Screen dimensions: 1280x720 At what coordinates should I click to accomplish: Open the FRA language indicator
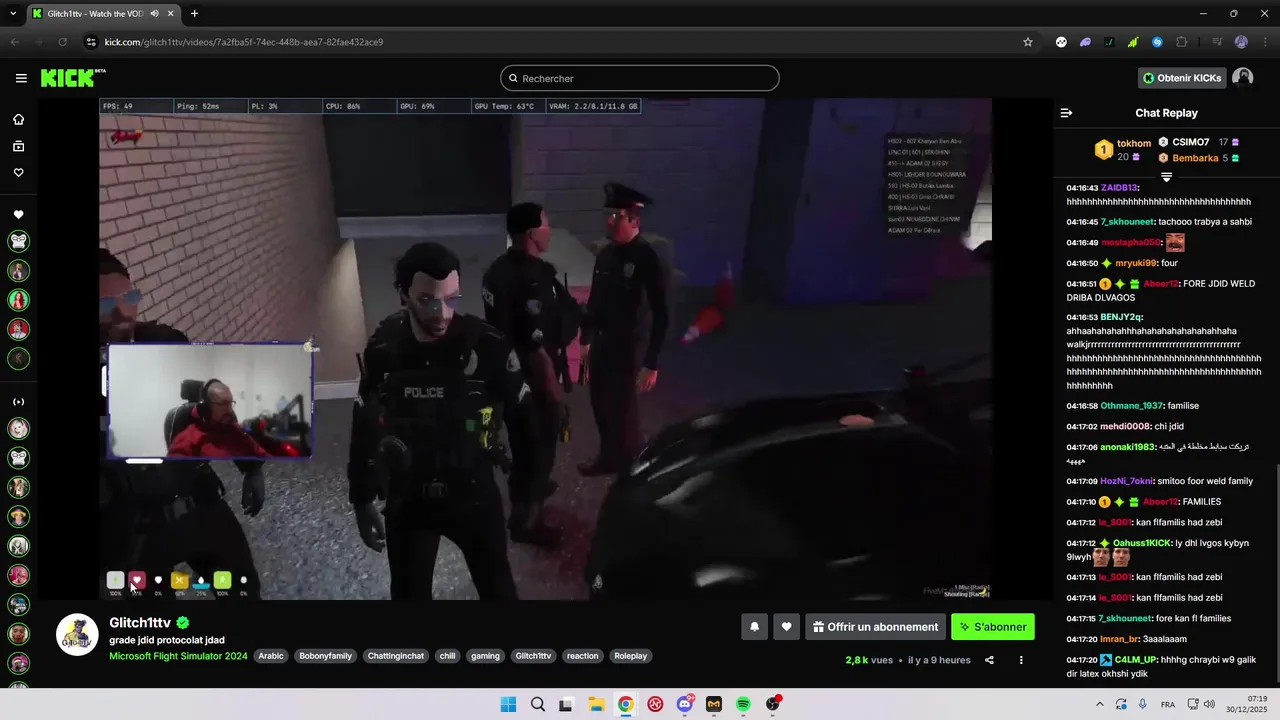click(x=1167, y=704)
